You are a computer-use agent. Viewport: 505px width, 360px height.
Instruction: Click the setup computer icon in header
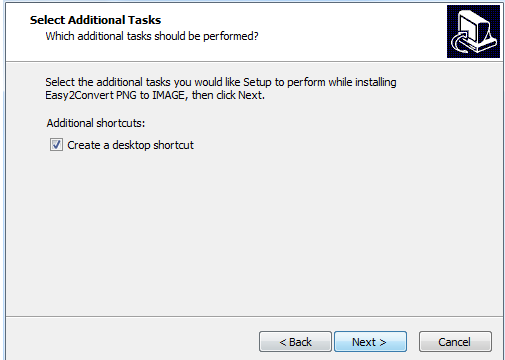coord(473,32)
